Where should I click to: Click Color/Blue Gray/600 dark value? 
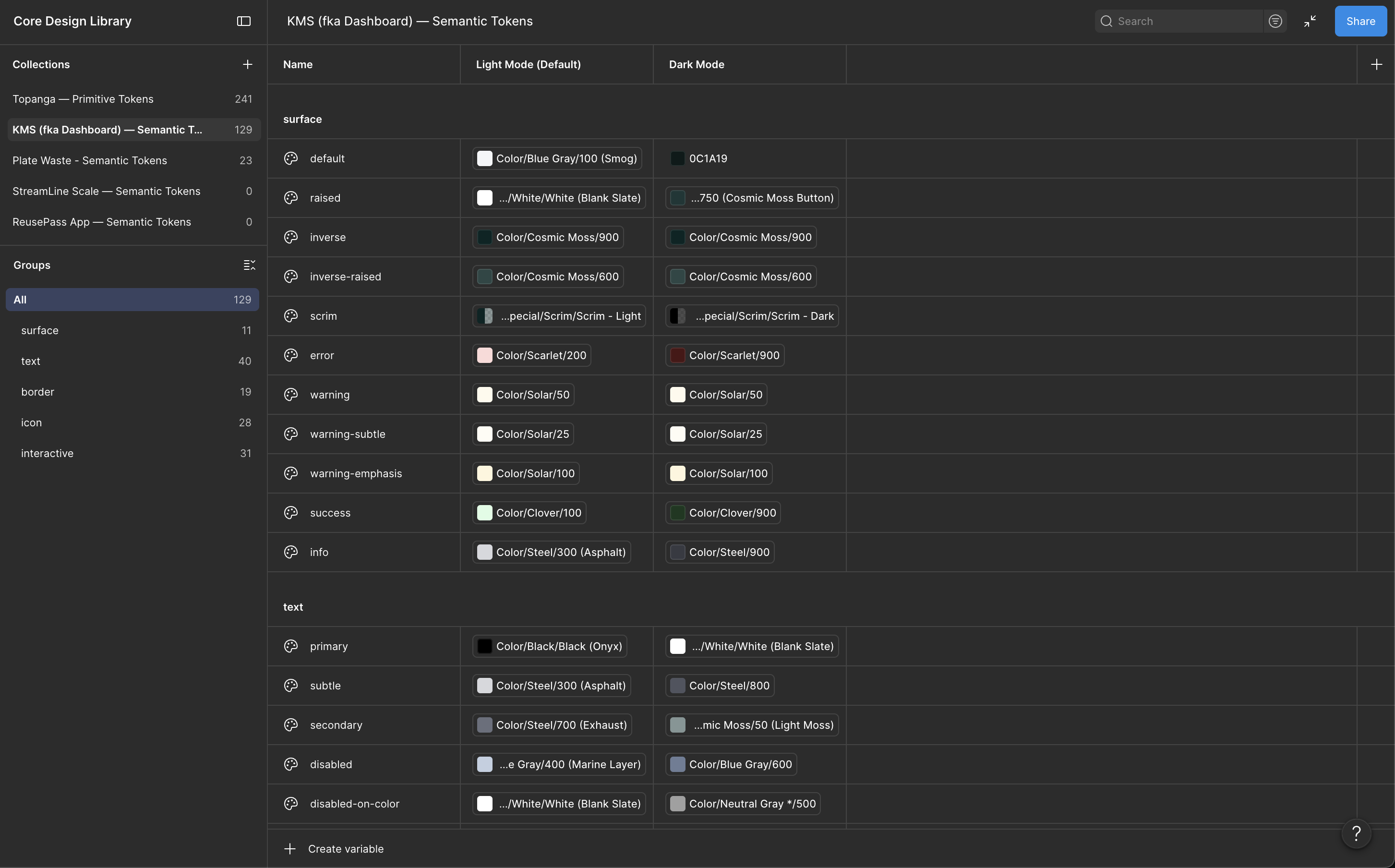(731, 765)
